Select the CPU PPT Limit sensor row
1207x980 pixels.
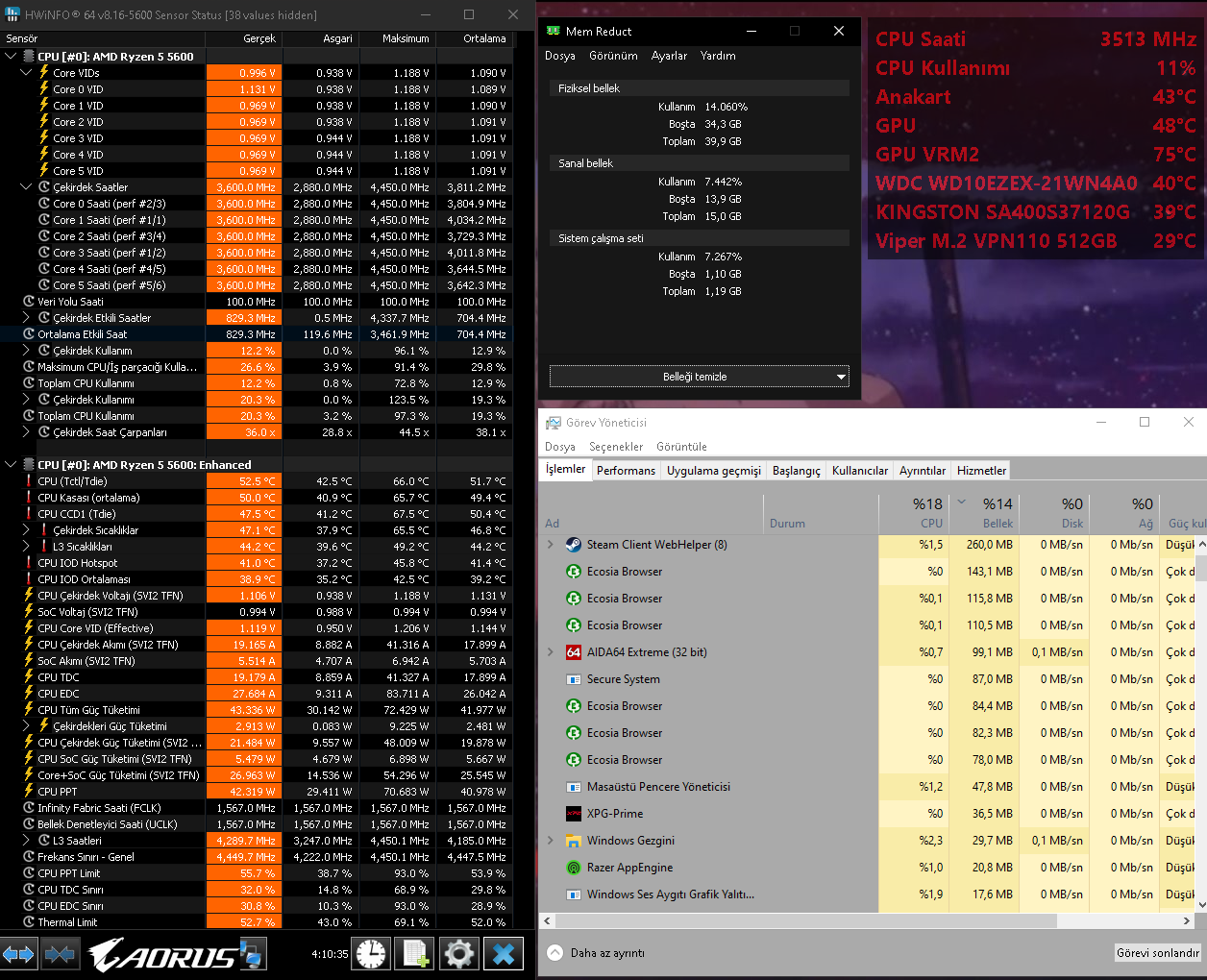click(x=257, y=873)
